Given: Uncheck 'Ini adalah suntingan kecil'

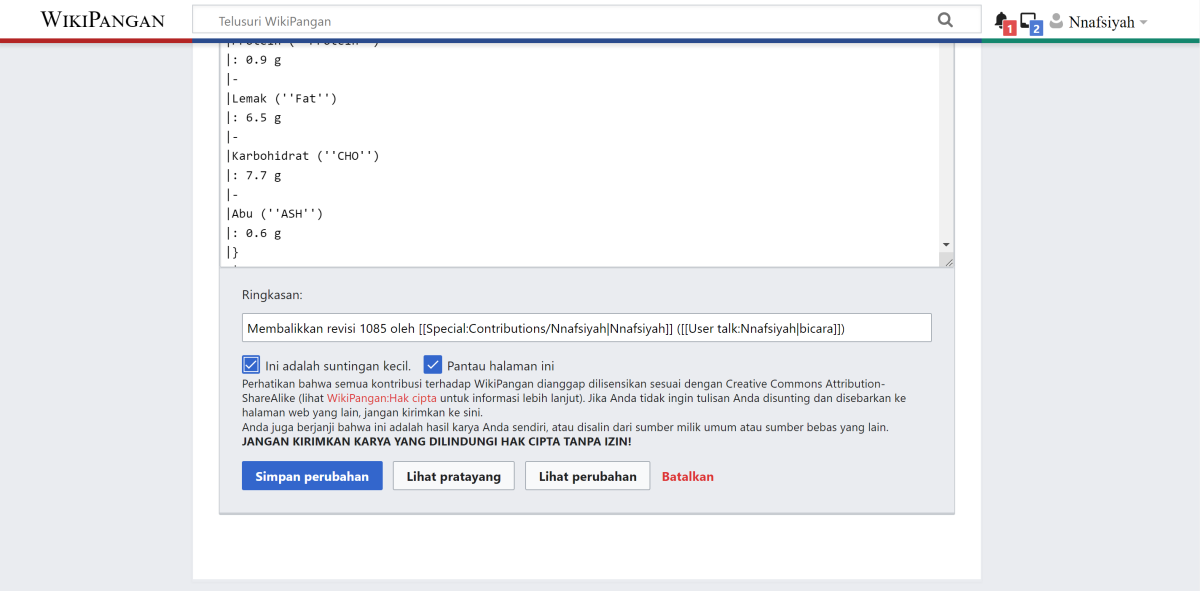Looking at the screenshot, I should click(x=251, y=364).
